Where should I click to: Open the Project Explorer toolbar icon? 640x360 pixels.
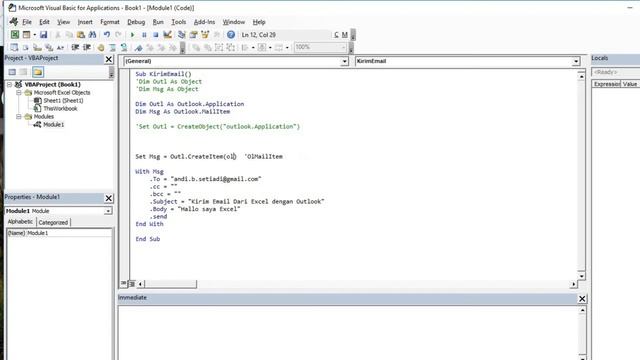[x=182, y=35]
